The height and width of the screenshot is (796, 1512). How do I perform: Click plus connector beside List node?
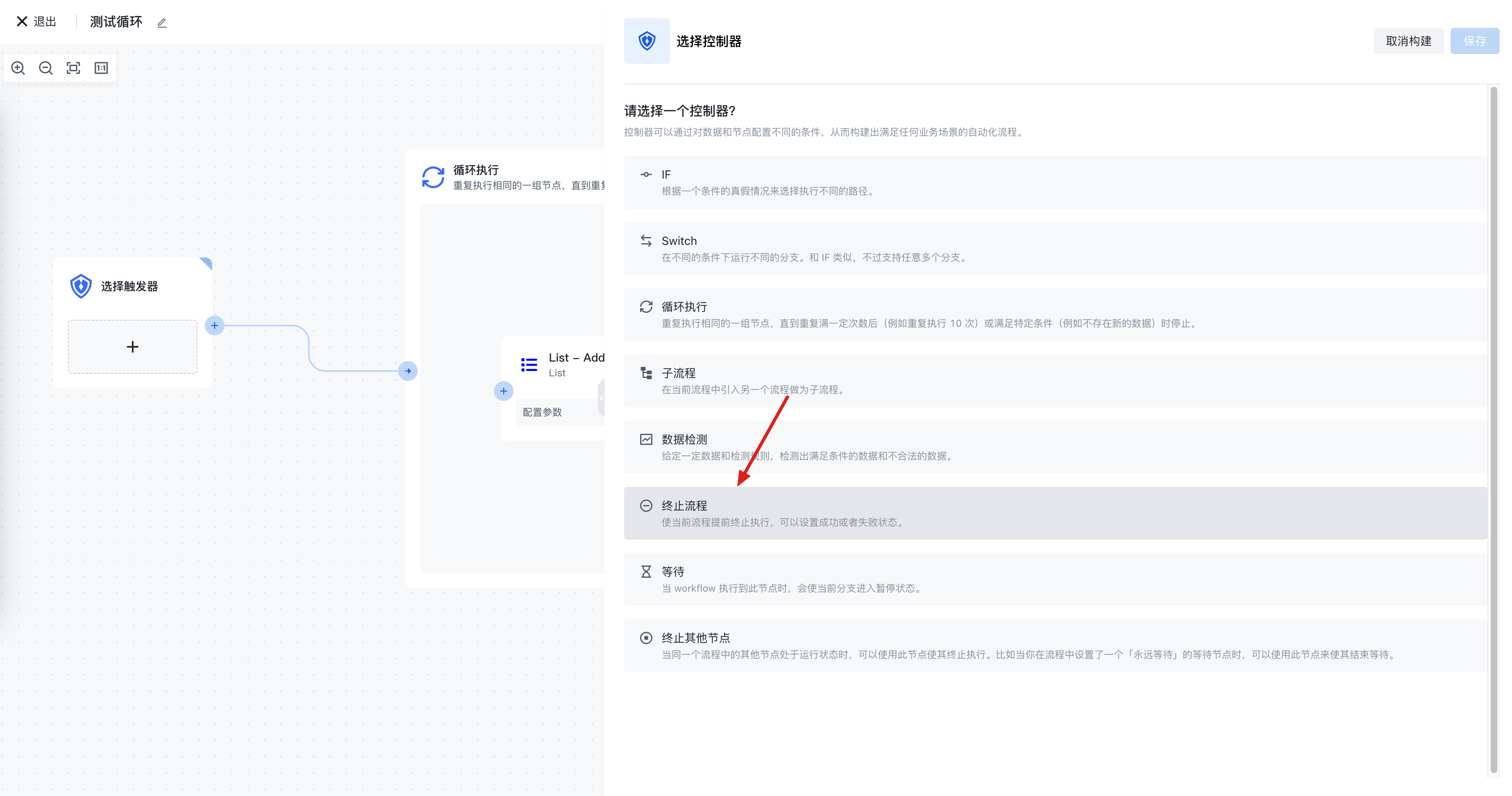pyautogui.click(x=504, y=391)
